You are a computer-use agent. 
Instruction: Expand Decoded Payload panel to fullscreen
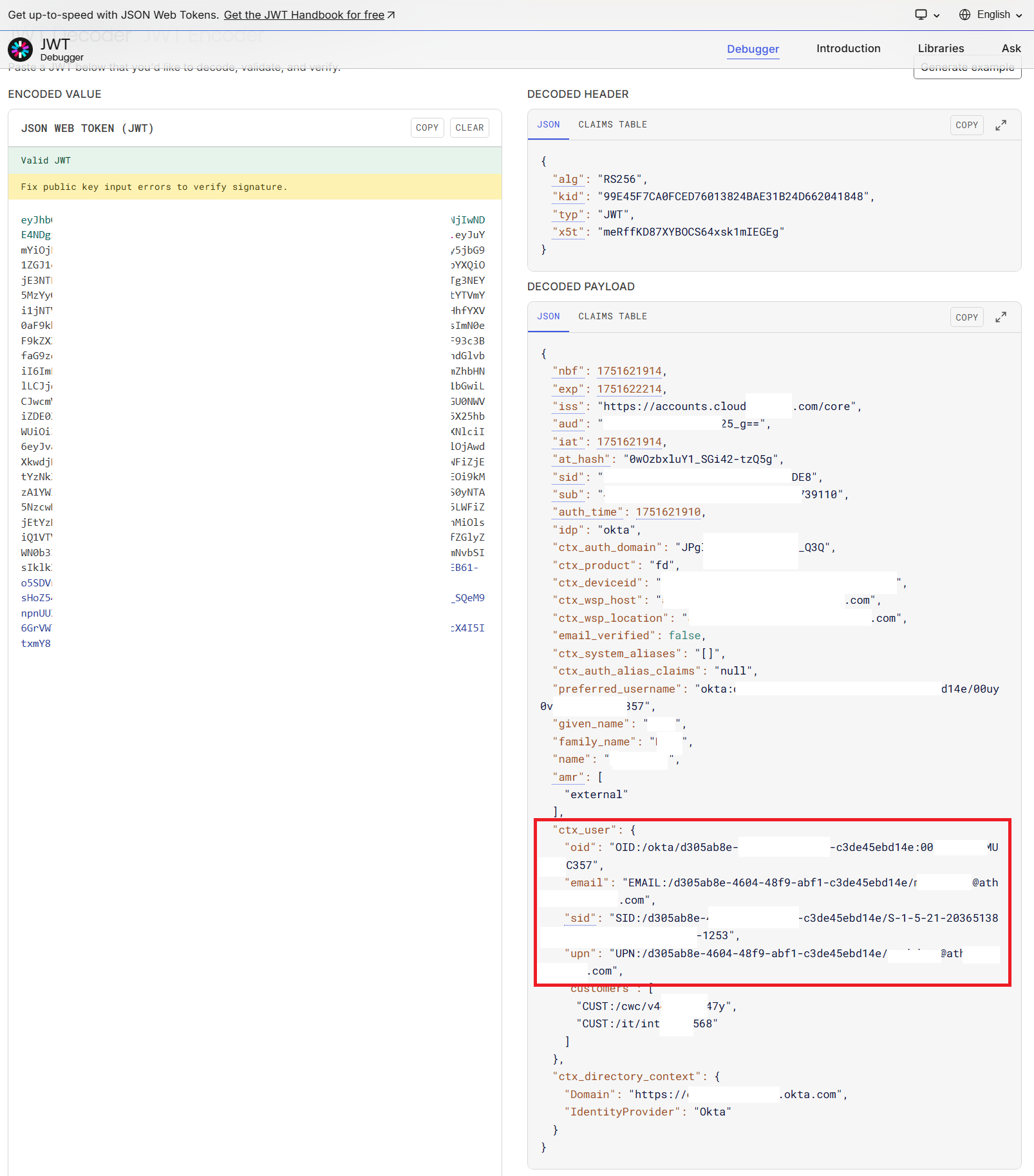pyautogui.click(x=1001, y=317)
